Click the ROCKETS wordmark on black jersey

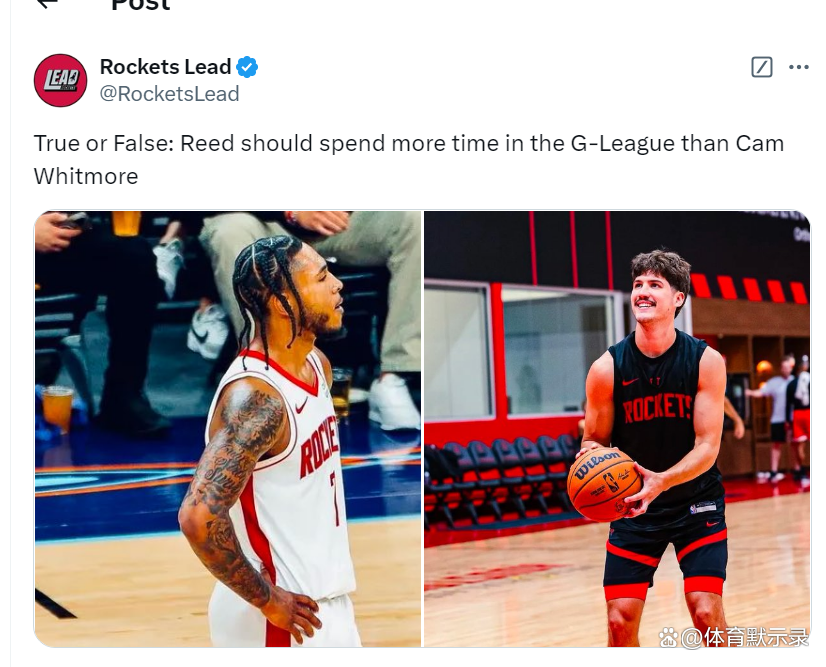656,409
